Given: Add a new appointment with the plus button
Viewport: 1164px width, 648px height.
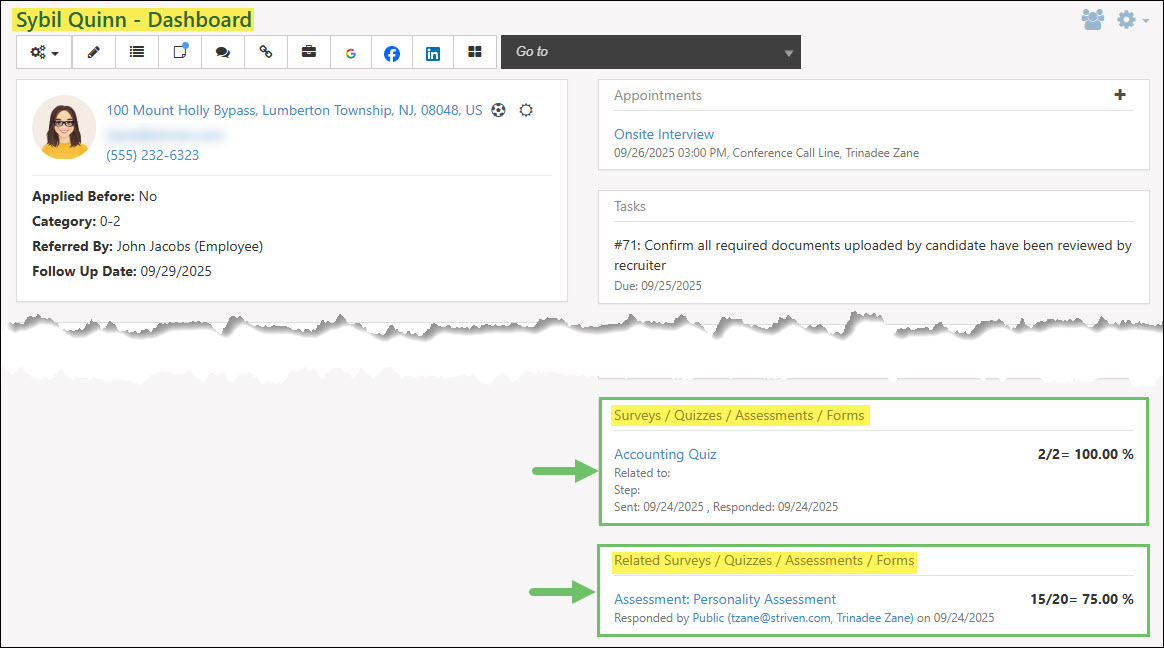Looking at the screenshot, I should click(x=1120, y=95).
